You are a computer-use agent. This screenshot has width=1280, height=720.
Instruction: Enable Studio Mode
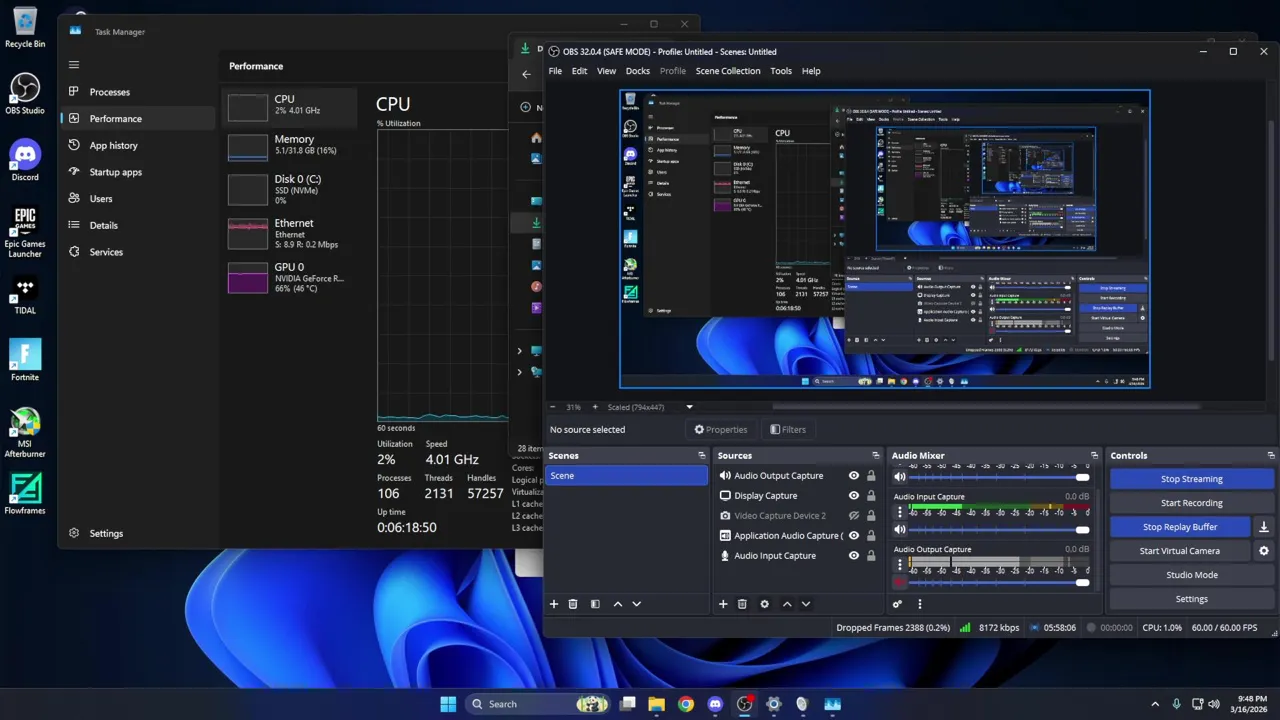(1191, 575)
